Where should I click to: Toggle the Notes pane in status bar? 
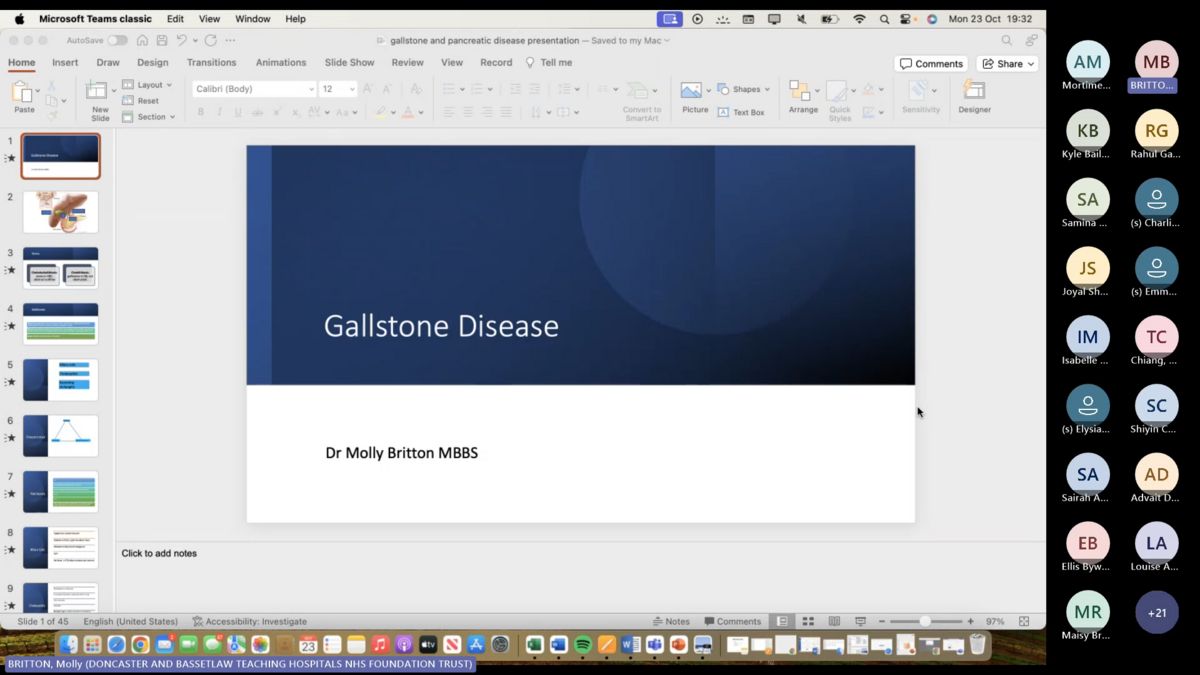click(x=671, y=621)
